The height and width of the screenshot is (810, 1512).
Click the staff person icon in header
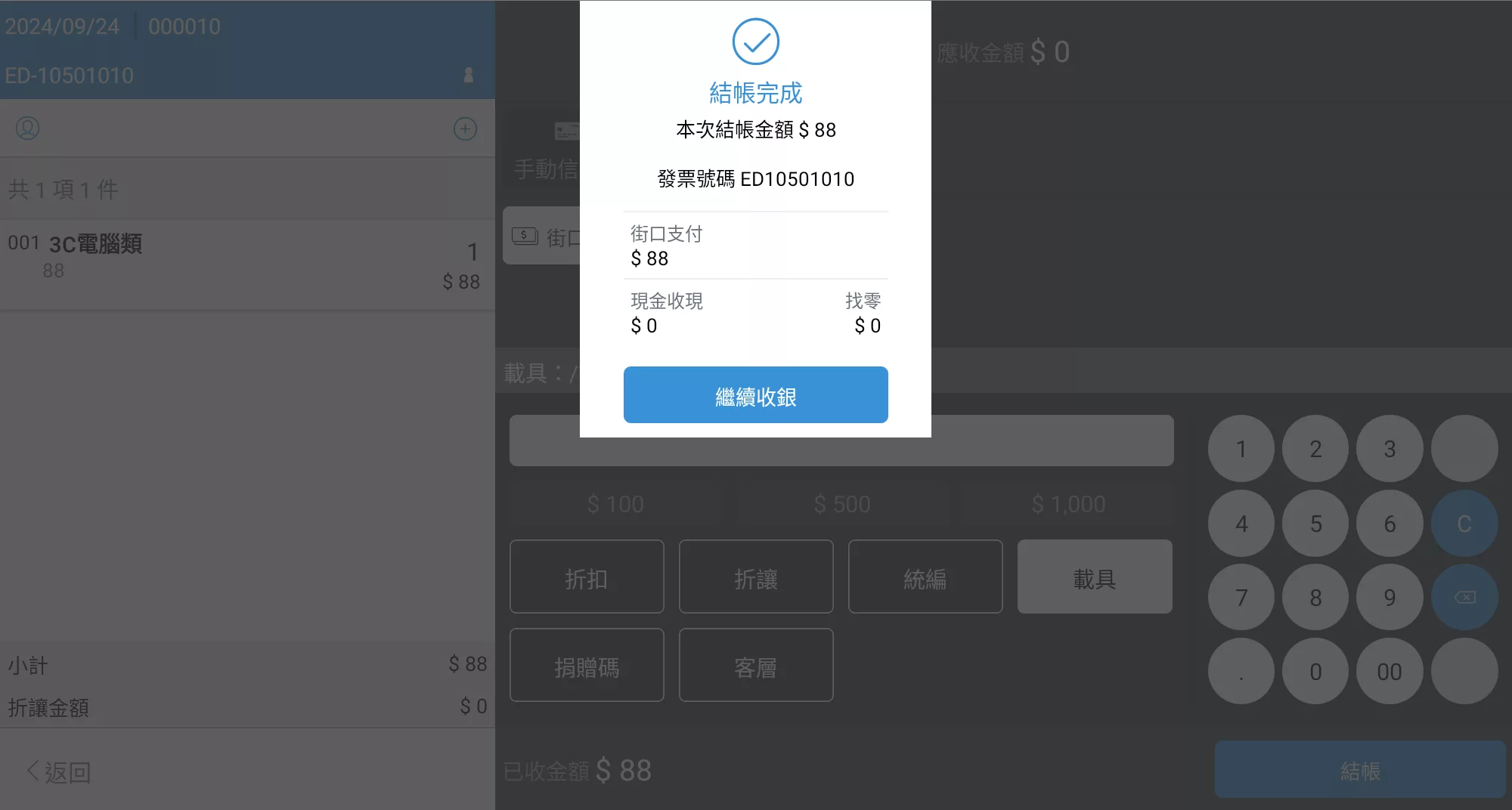click(469, 75)
